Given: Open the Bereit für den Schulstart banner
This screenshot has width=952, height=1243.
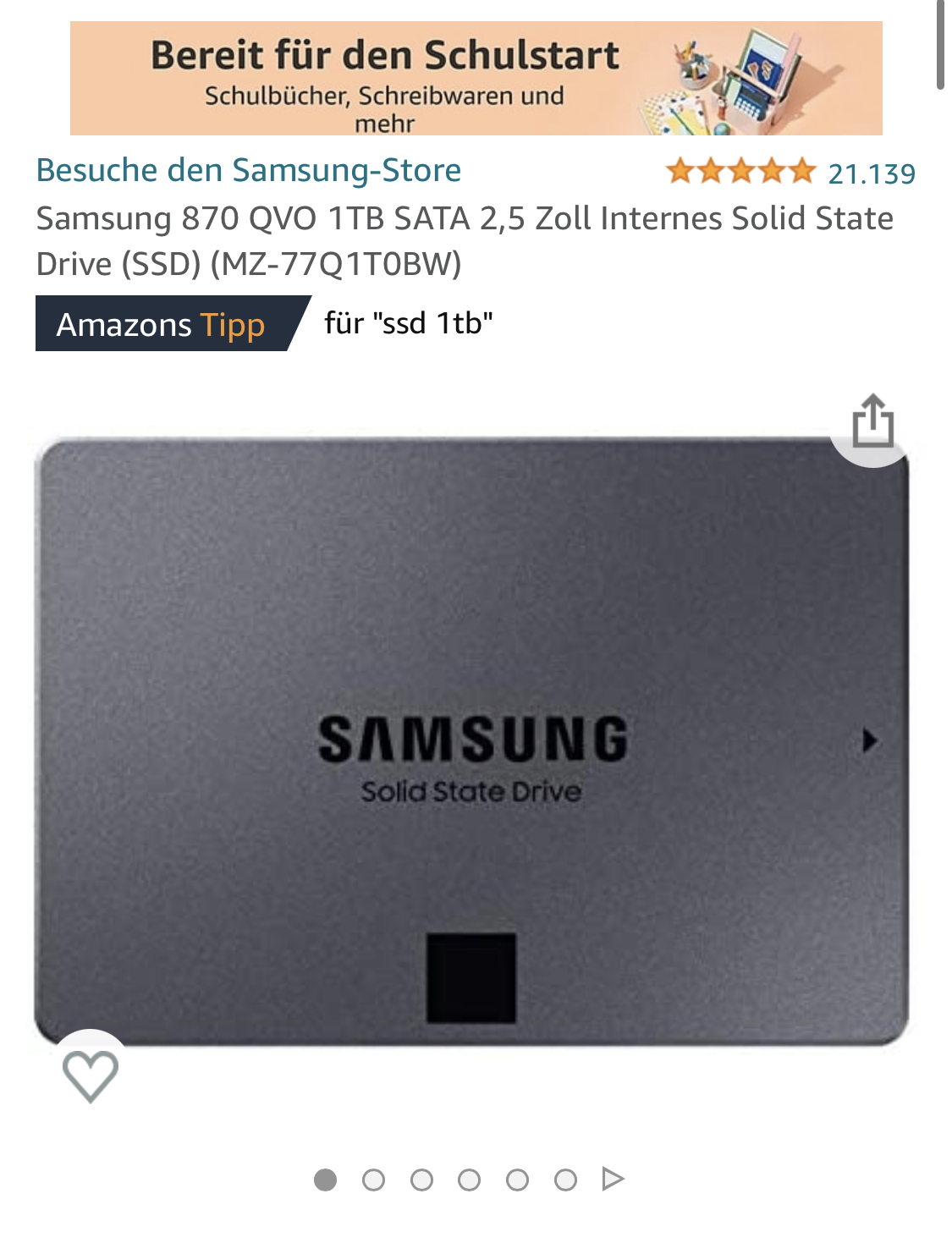Looking at the screenshot, I should tap(476, 78).
